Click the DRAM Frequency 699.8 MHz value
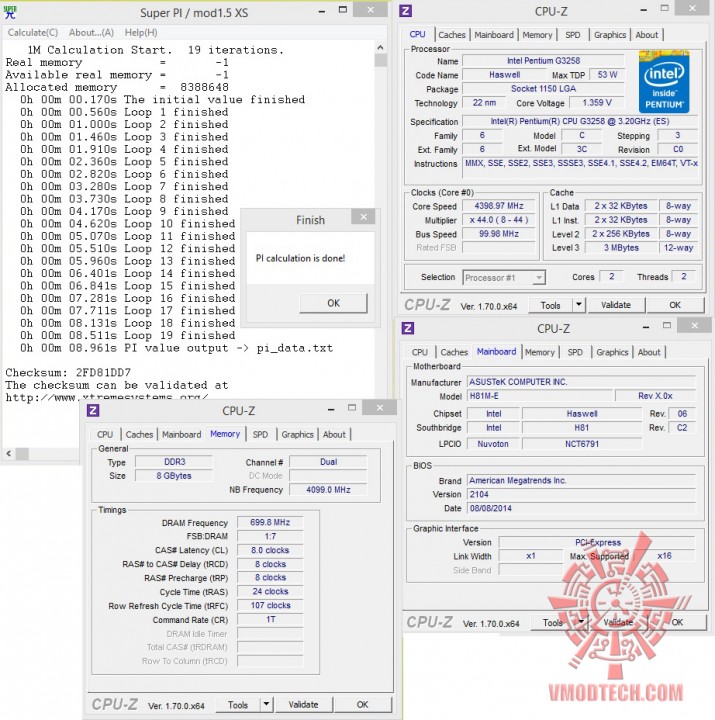715x720 pixels. point(270,523)
